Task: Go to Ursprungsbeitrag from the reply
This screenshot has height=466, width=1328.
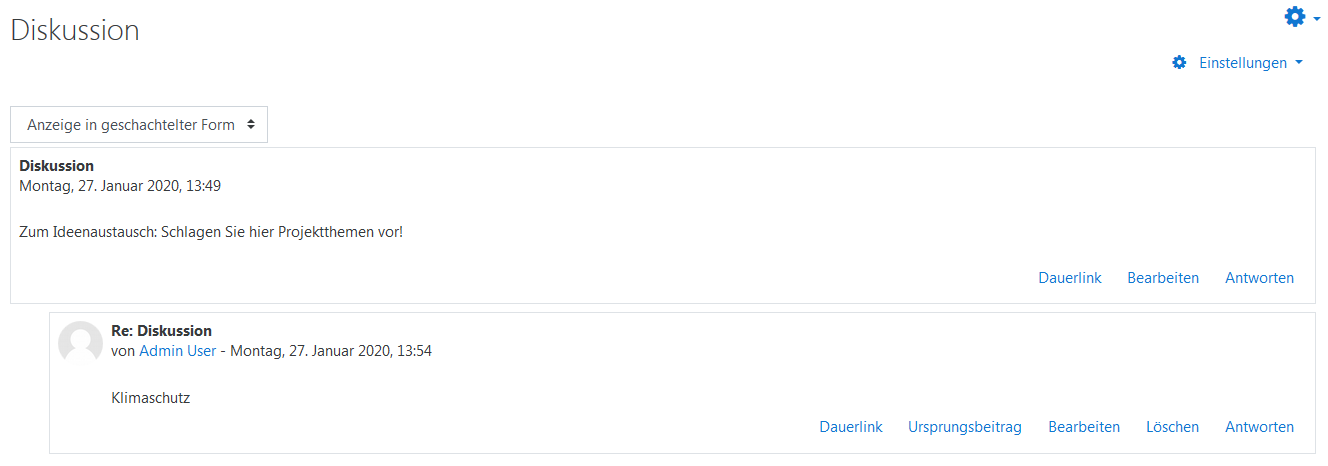Action: click(x=965, y=427)
